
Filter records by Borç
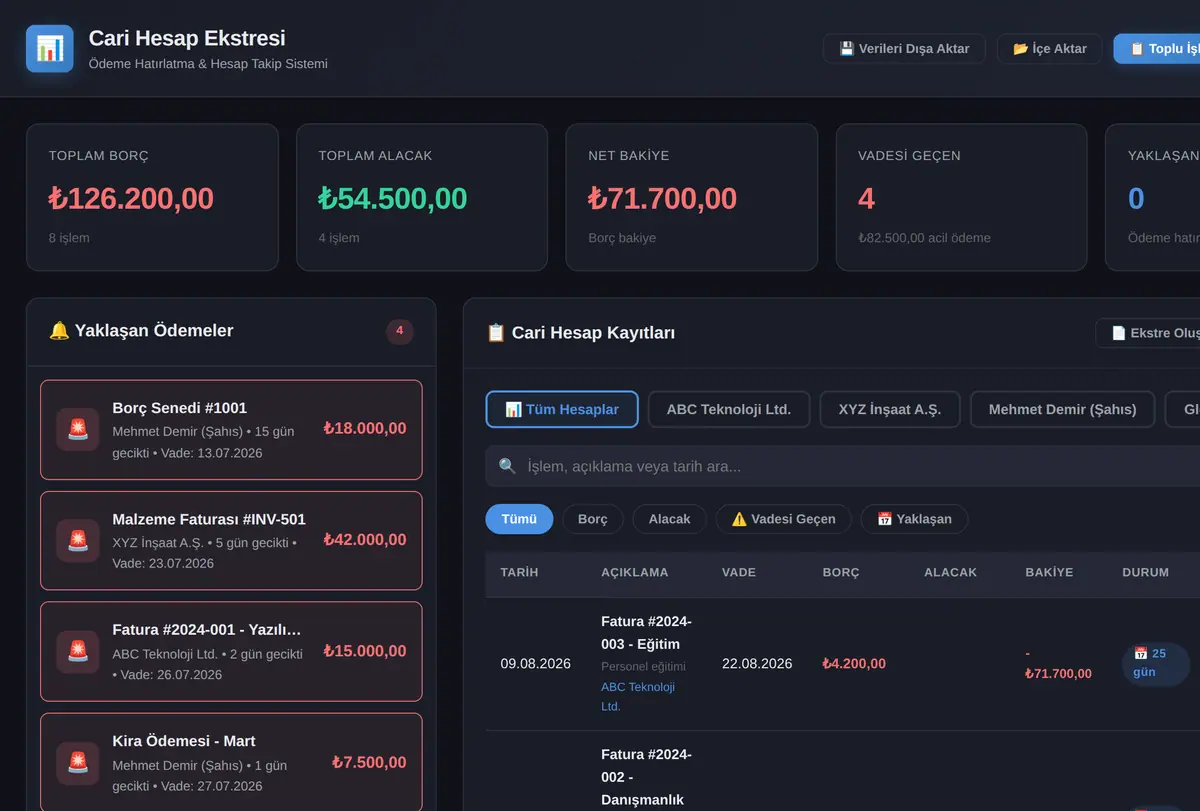point(593,519)
